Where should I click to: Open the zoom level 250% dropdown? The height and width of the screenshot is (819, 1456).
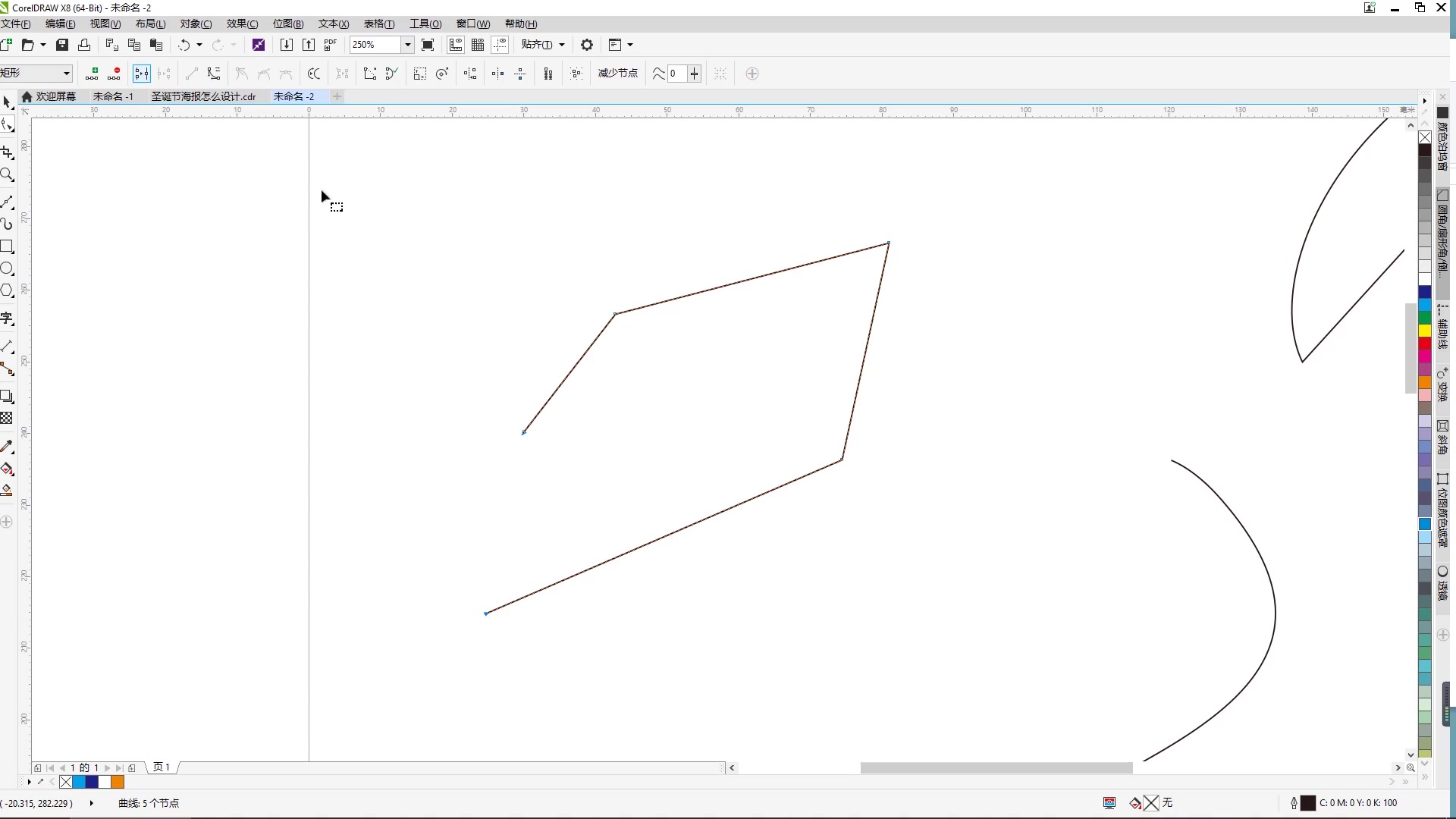pos(407,45)
